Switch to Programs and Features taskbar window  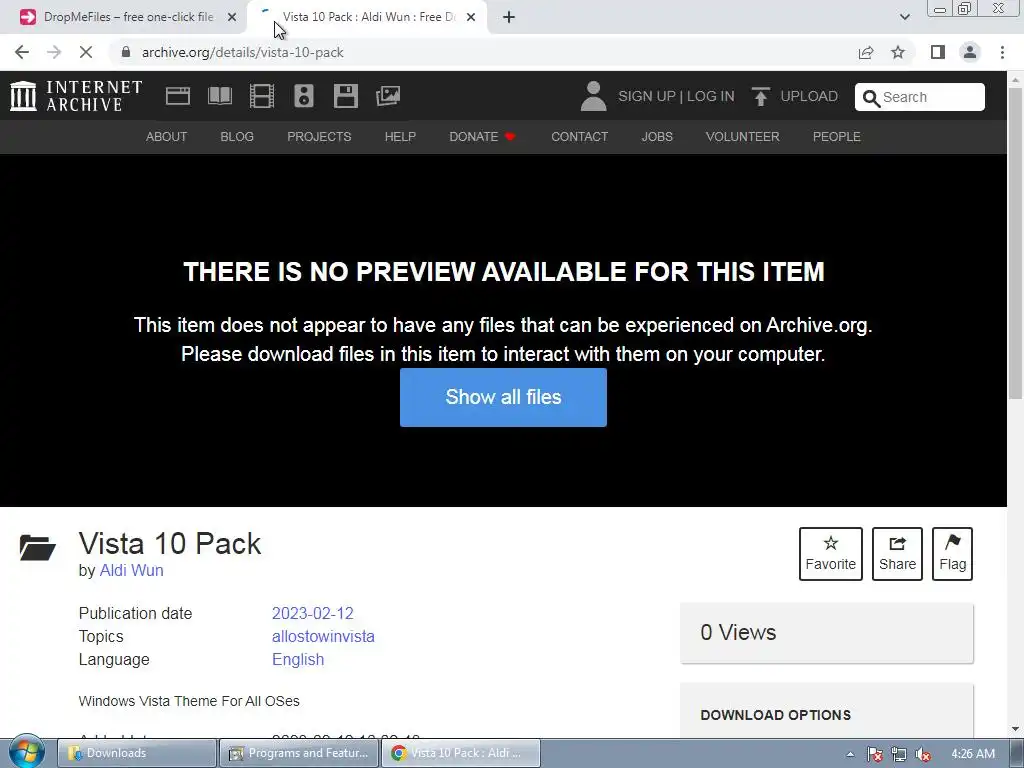[x=298, y=753]
